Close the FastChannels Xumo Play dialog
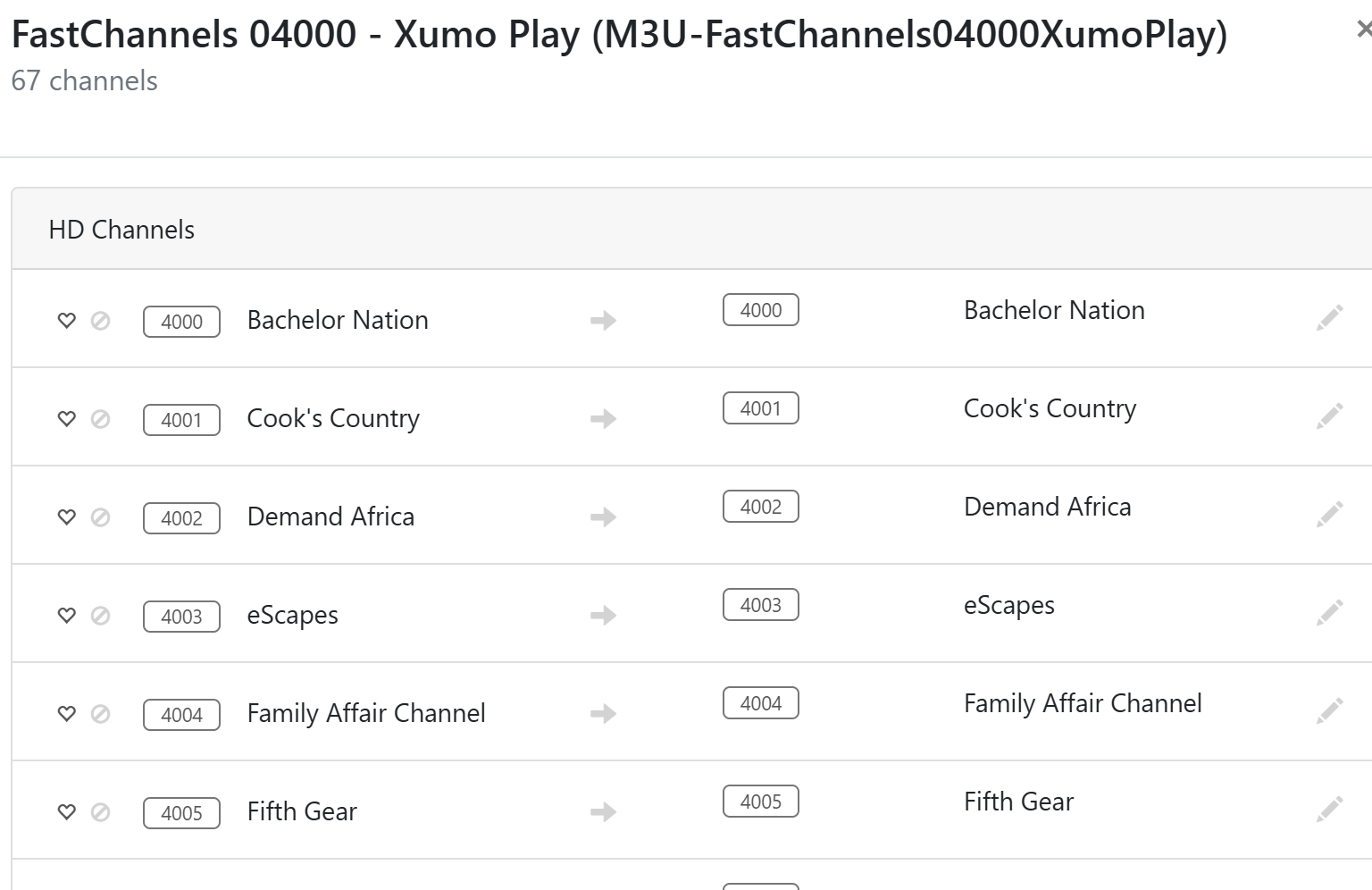Viewport: 1372px width, 890px height. [1363, 30]
